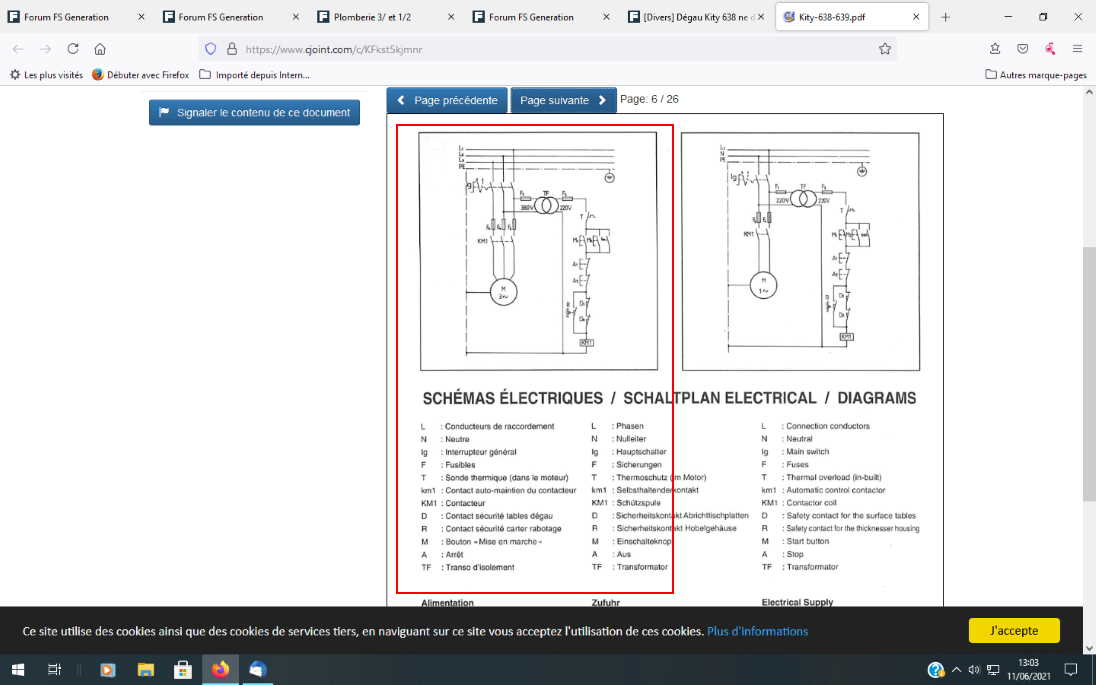The image size is (1096, 685).
Task: Click 'Electrical Supply' heading
Action: 798,602
